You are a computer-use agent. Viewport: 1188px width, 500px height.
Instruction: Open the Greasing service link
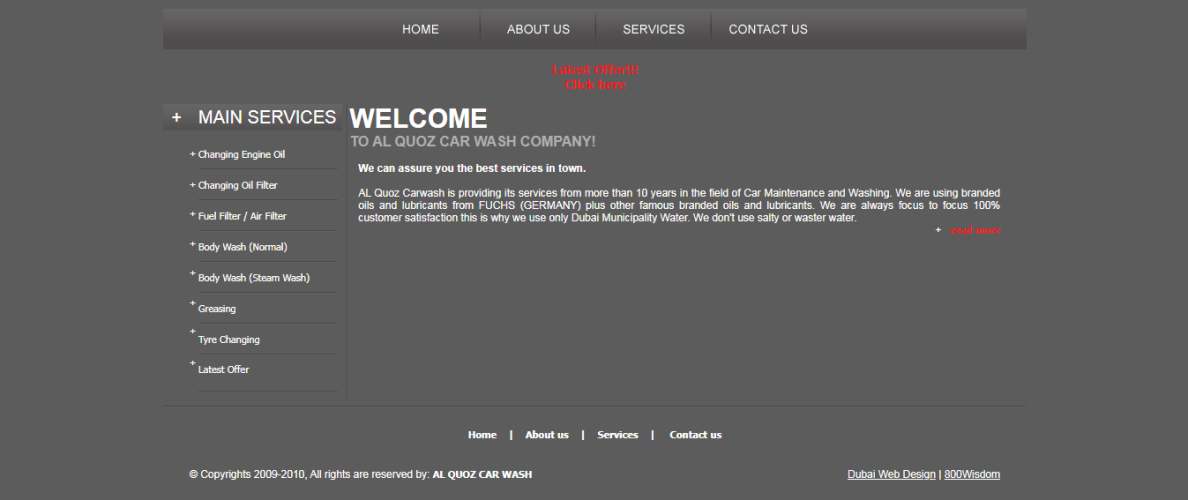tap(217, 309)
